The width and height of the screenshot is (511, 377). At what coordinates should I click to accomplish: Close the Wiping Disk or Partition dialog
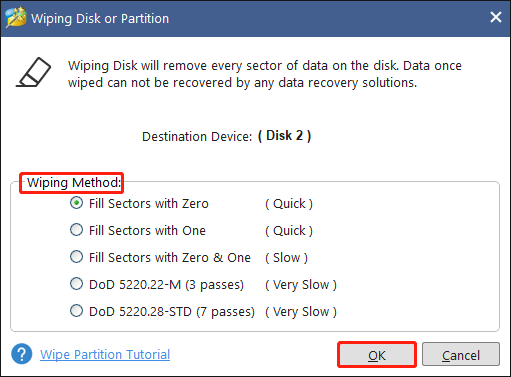(496, 17)
